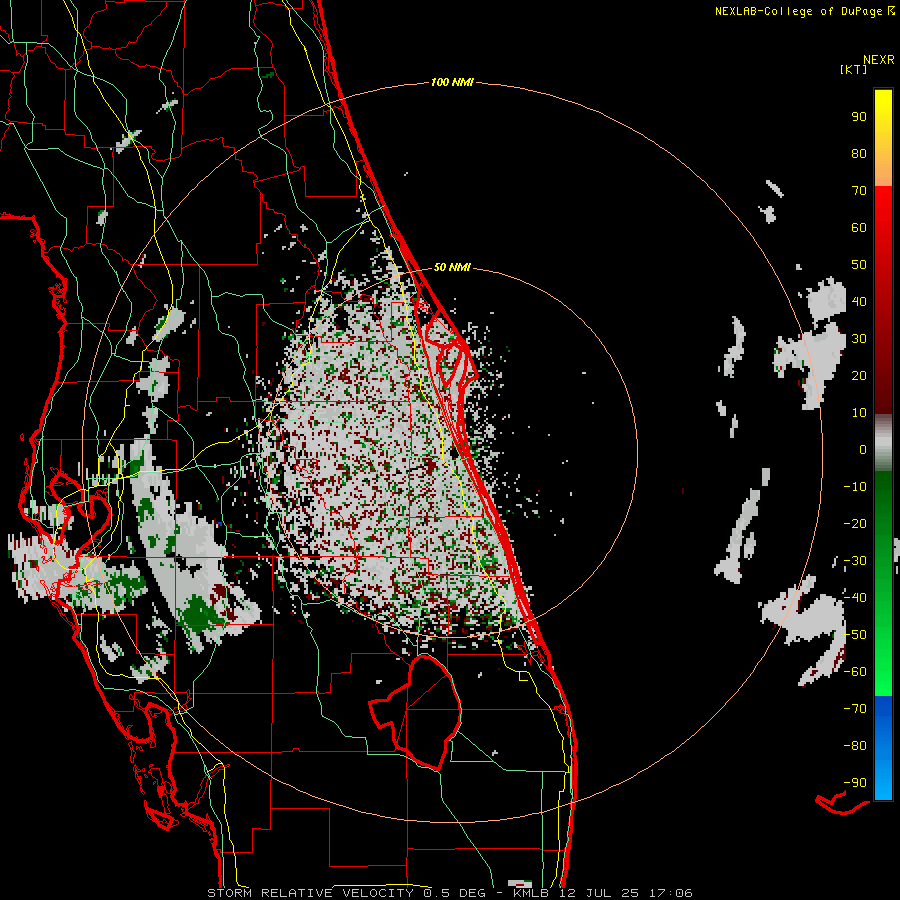Click the [KT] units label
The image size is (900, 900).
coord(853,69)
